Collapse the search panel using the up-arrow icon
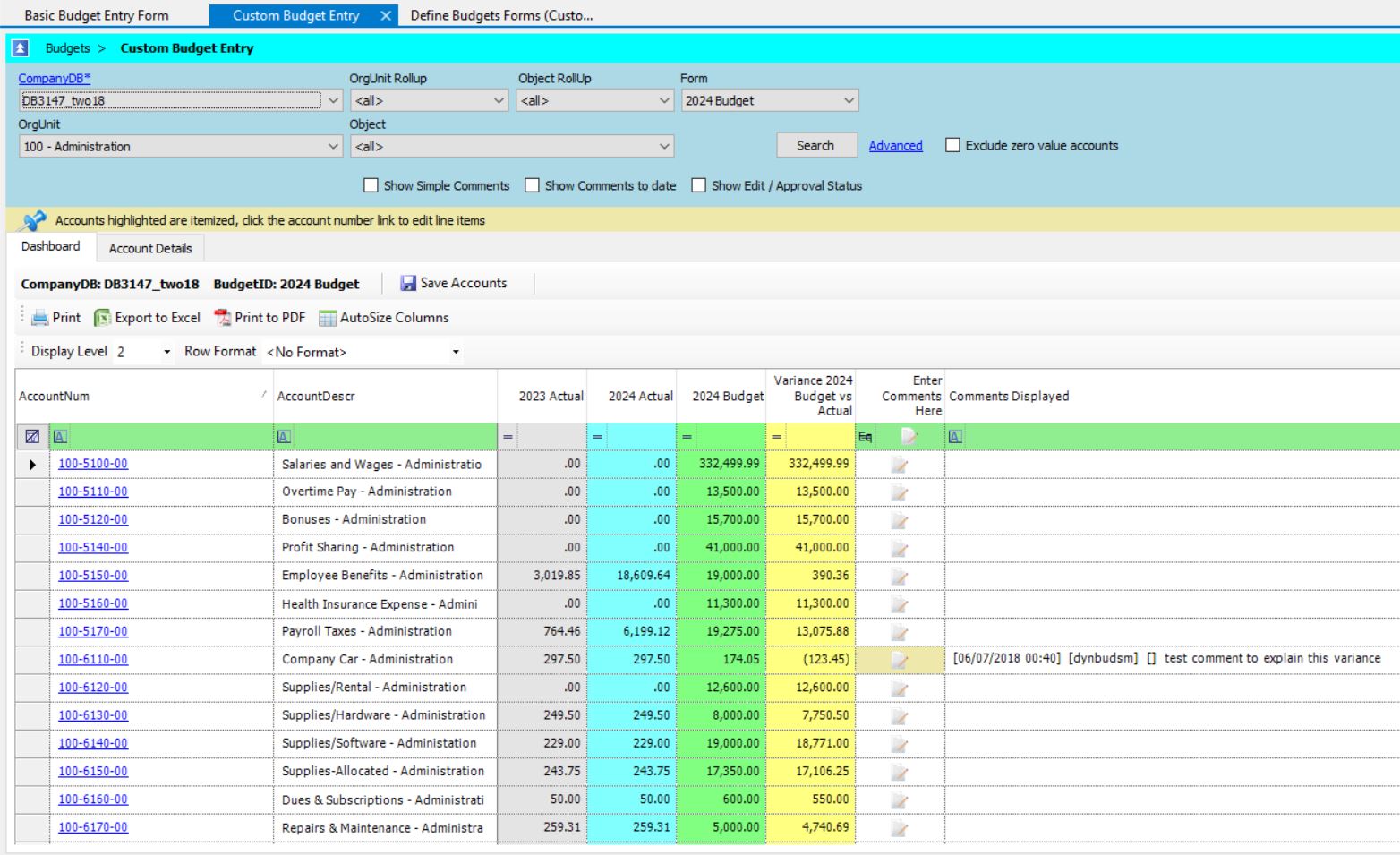 click(20, 48)
